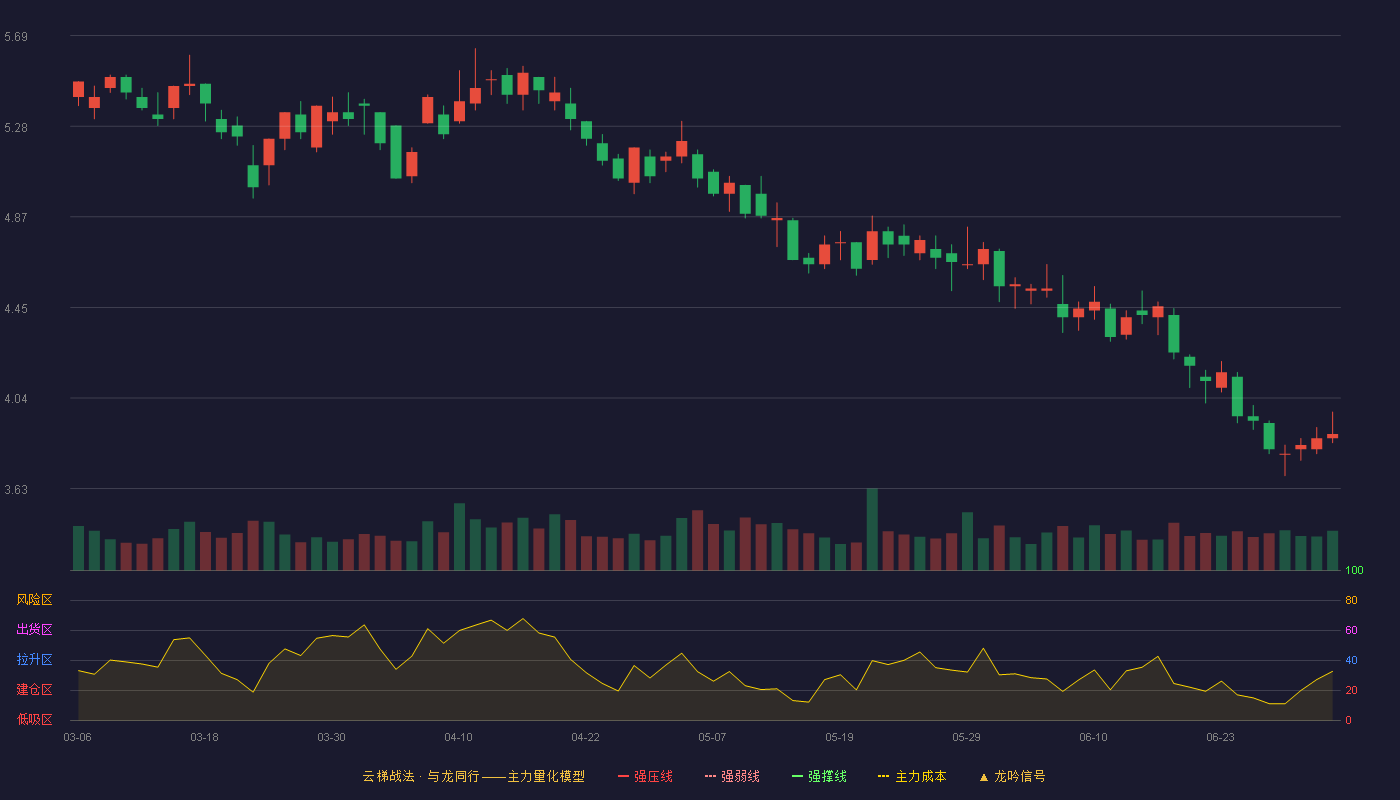Toggle the 强撑线 legend series
Viewport: 1400px width, 800px height.
point(819,776)
